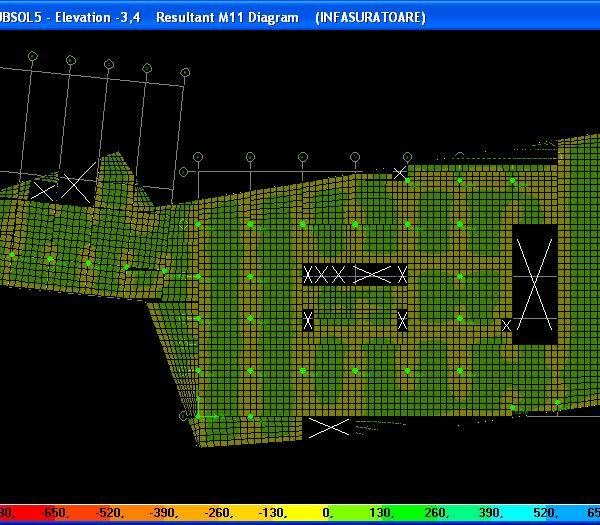The image size is (600, 525).
Task: Click small X opening below central opening's right end
Action: 402,320
